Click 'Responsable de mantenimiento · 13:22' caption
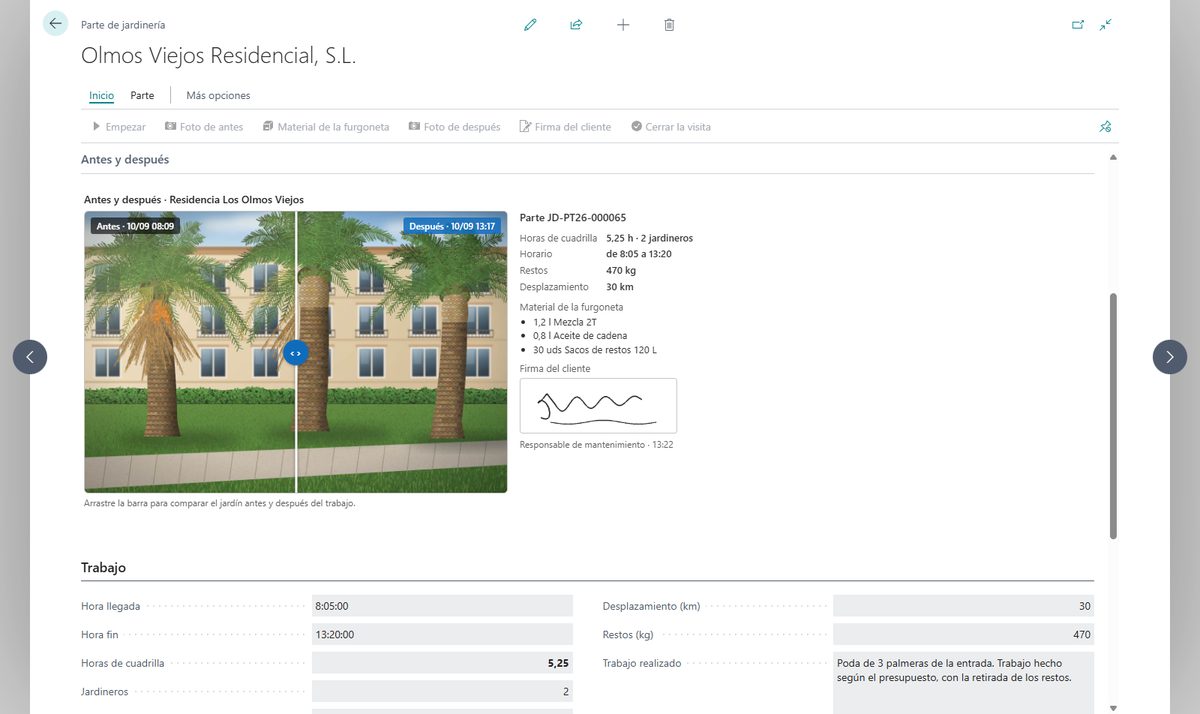 coord(597,444)
